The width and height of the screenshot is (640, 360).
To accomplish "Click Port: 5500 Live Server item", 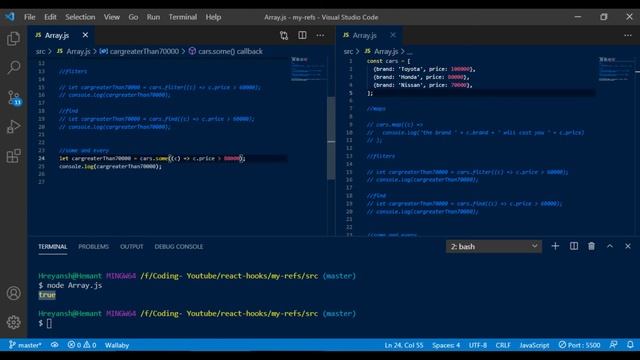I will pyautogui.click(x=579, y=345).
